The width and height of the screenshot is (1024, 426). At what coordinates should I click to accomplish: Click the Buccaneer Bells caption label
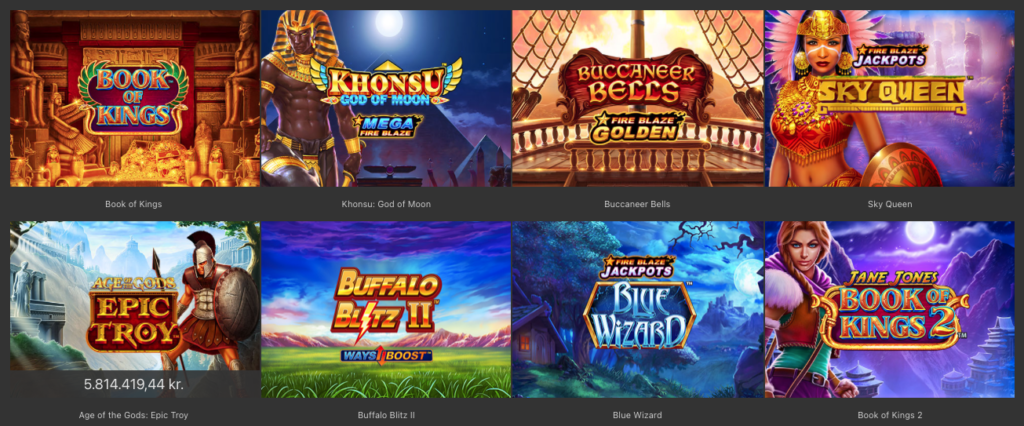tap(637, 204)
